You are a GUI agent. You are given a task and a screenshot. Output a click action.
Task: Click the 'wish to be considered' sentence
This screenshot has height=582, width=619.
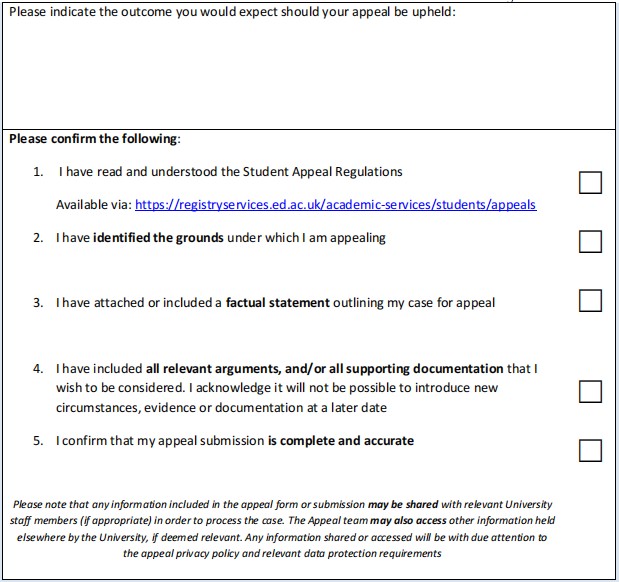277,388
